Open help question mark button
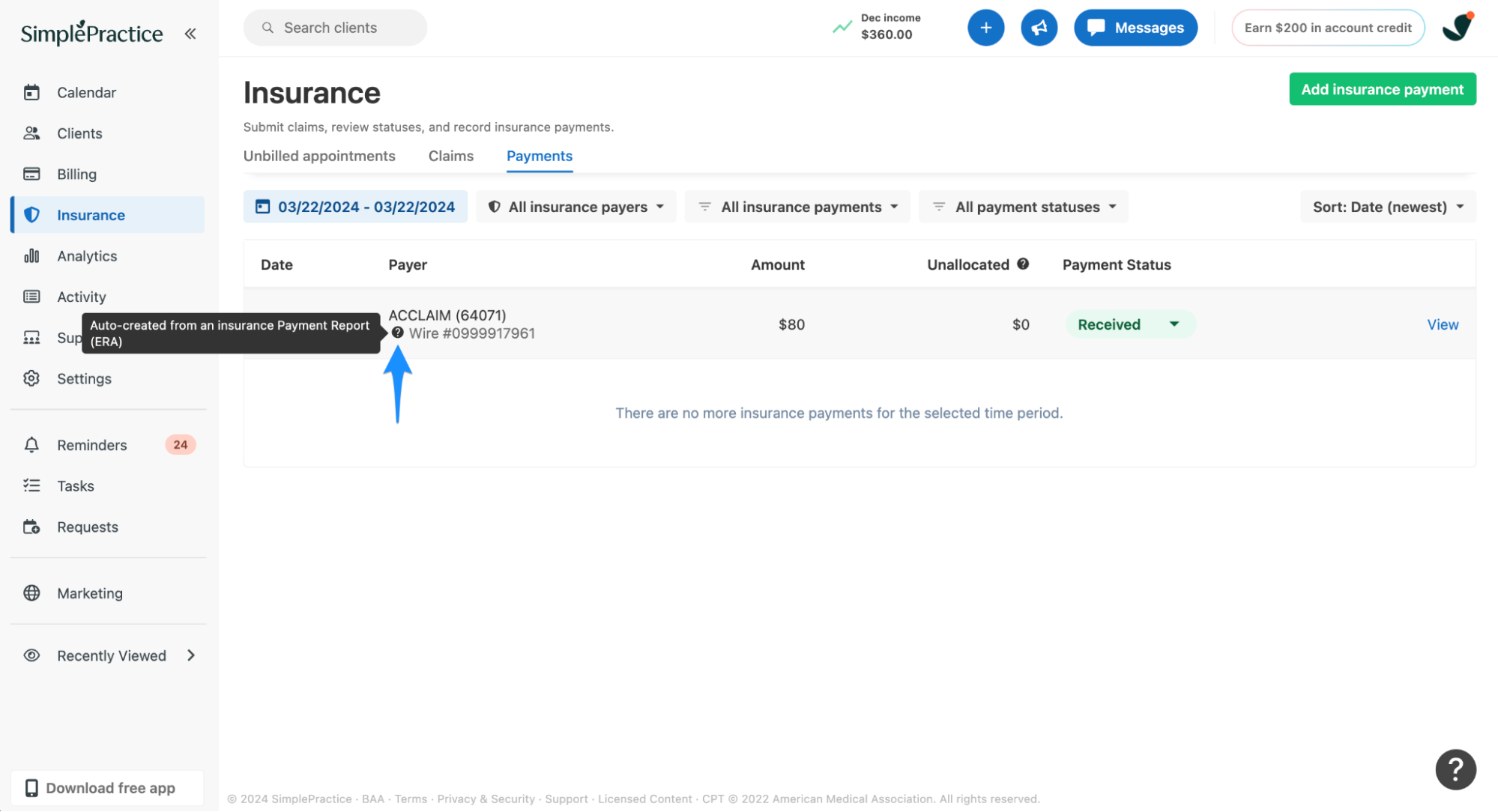 pos(1455,769)
